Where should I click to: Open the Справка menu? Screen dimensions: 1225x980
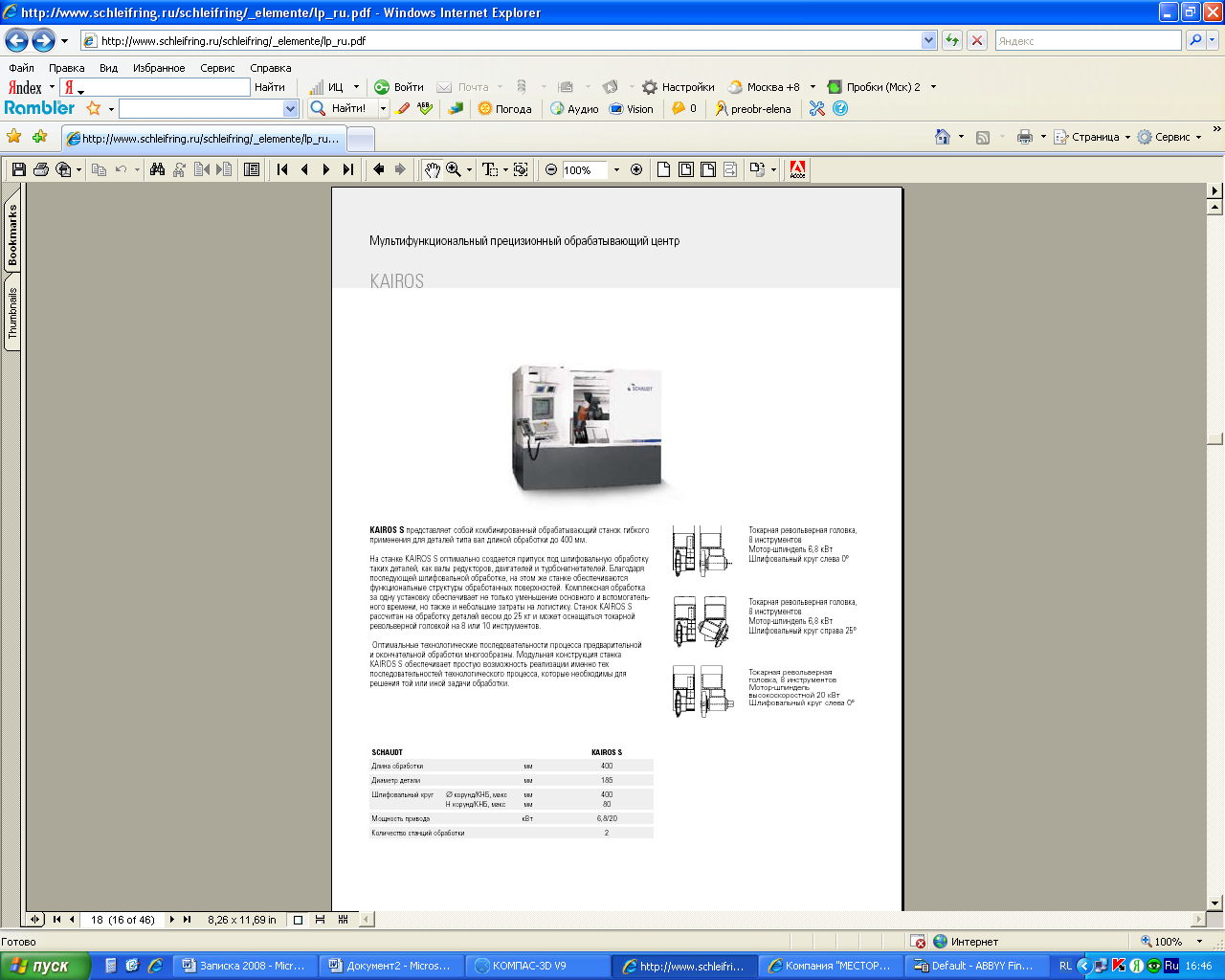(271, 68)
